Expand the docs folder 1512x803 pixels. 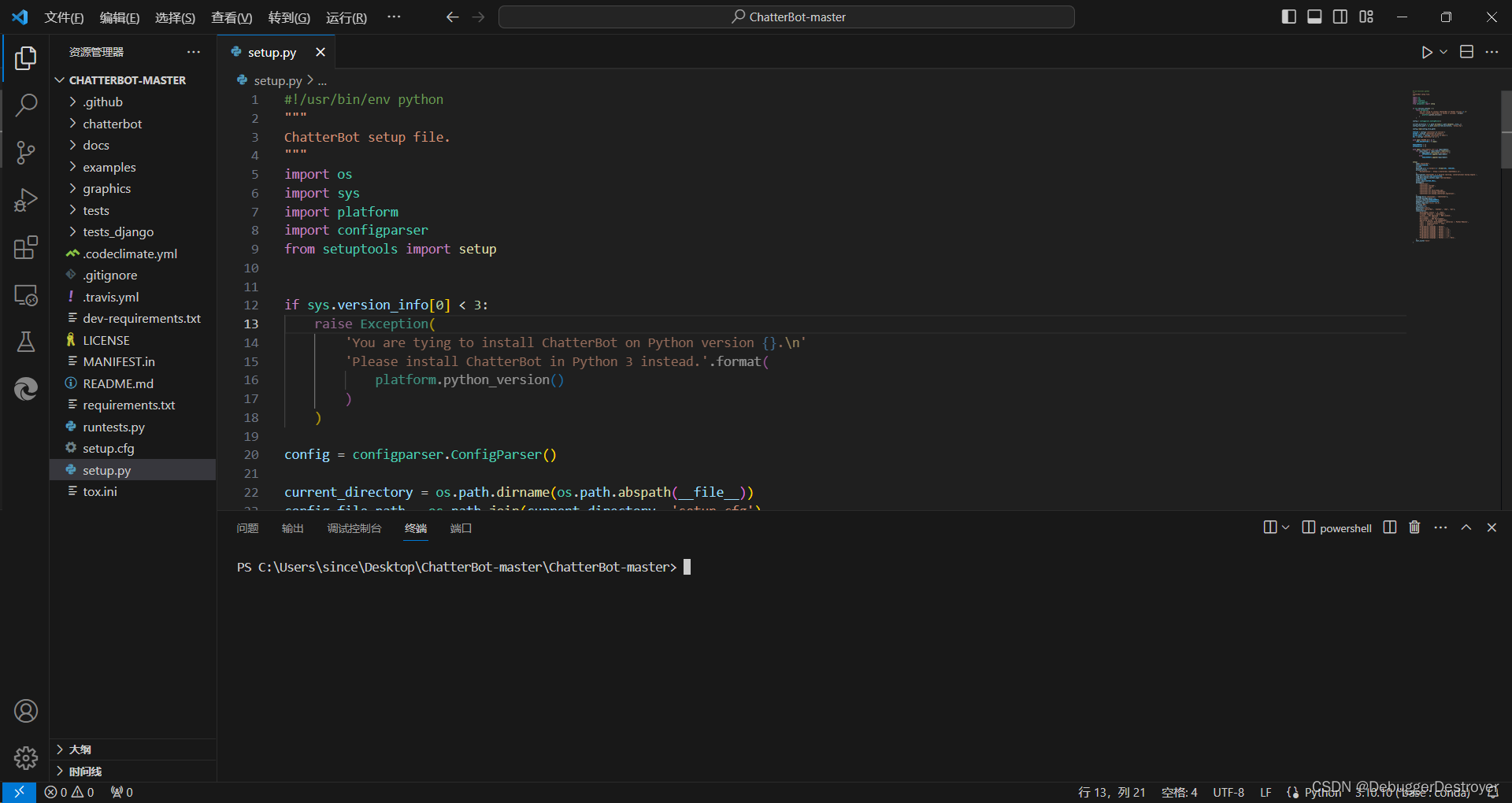[x=133, y=145]
